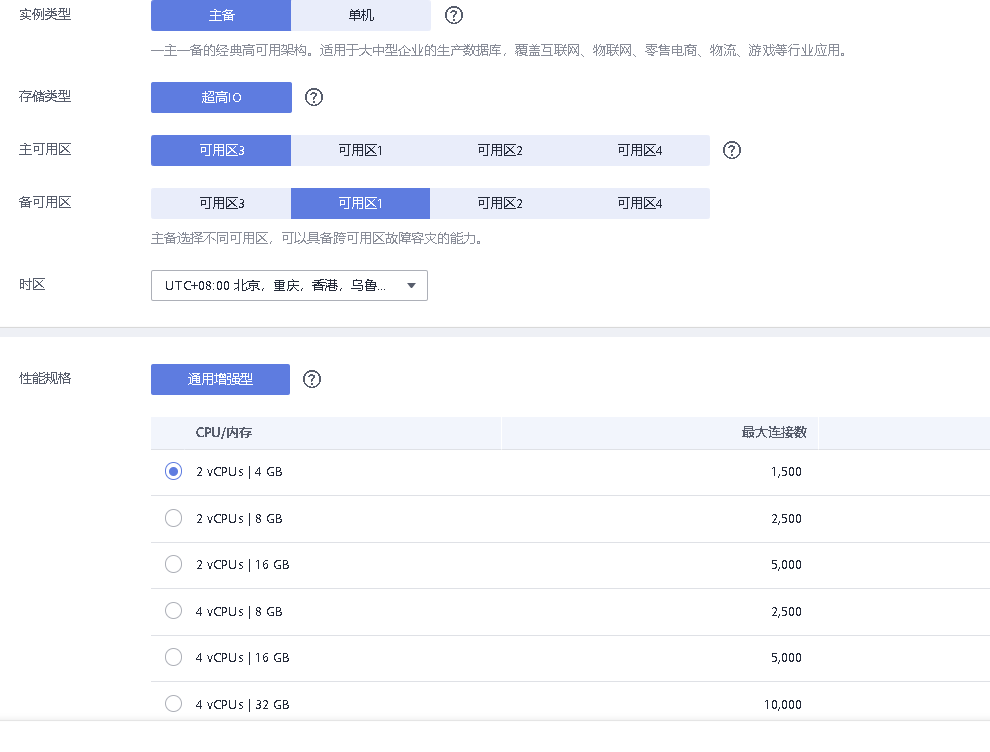Select 通用增强型 performance spec

[x=220, y=379]
